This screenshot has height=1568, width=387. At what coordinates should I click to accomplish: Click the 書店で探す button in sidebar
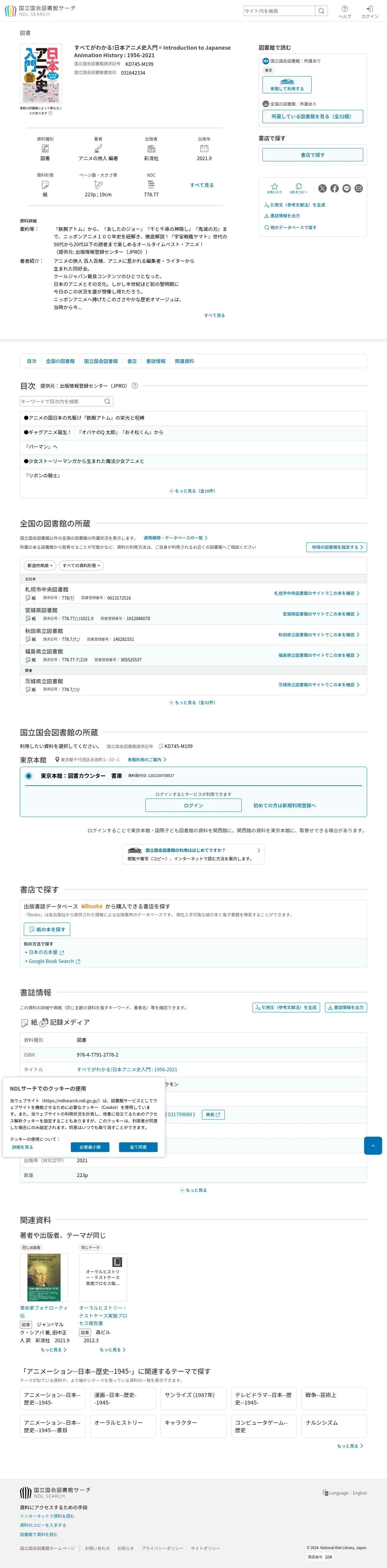click(x=313, y=155)
